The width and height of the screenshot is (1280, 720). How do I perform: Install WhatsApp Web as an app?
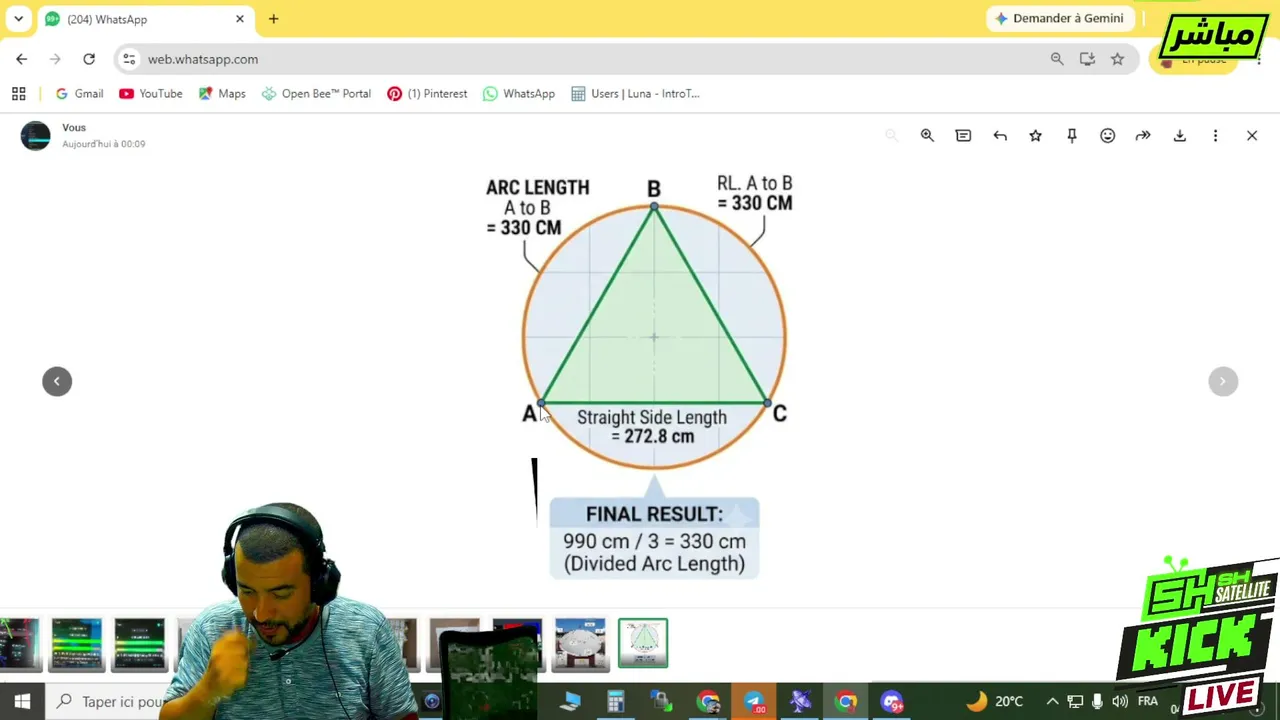coord(1087,59)
